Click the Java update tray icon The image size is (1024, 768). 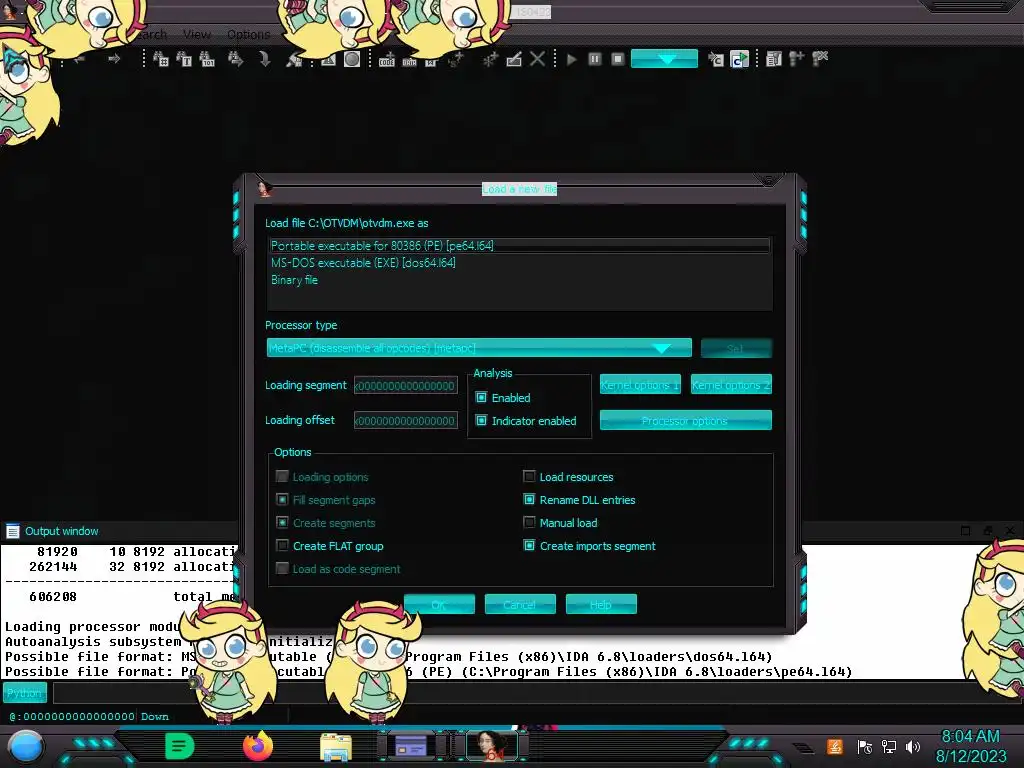tap(835, 746)
